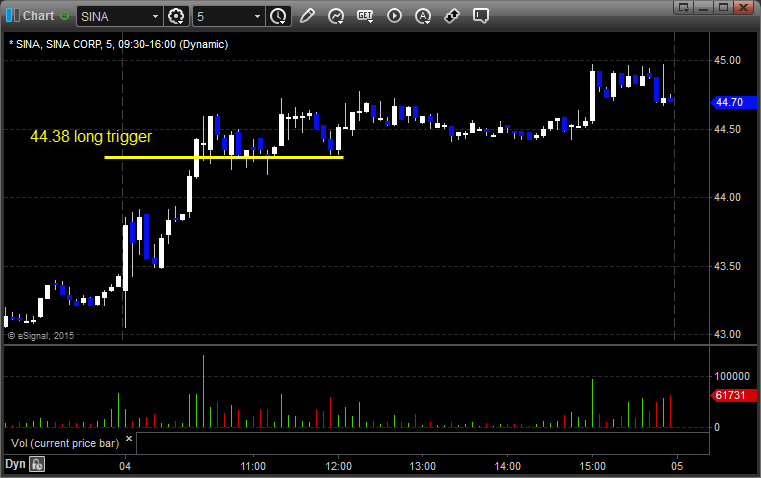
Task: Click the bar replay play icon
Action: (394, 16)
